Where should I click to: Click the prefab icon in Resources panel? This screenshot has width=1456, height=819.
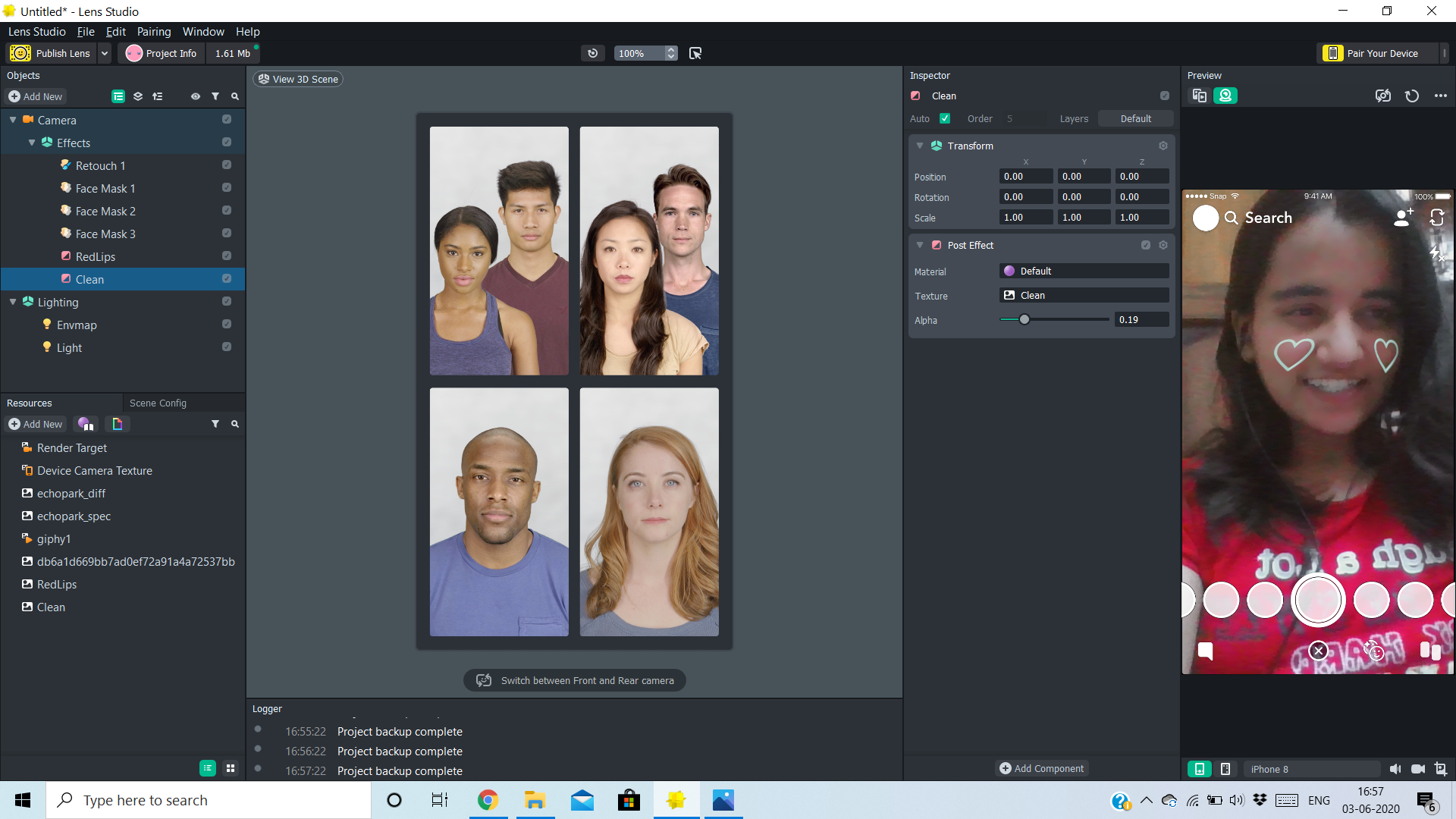117,424
